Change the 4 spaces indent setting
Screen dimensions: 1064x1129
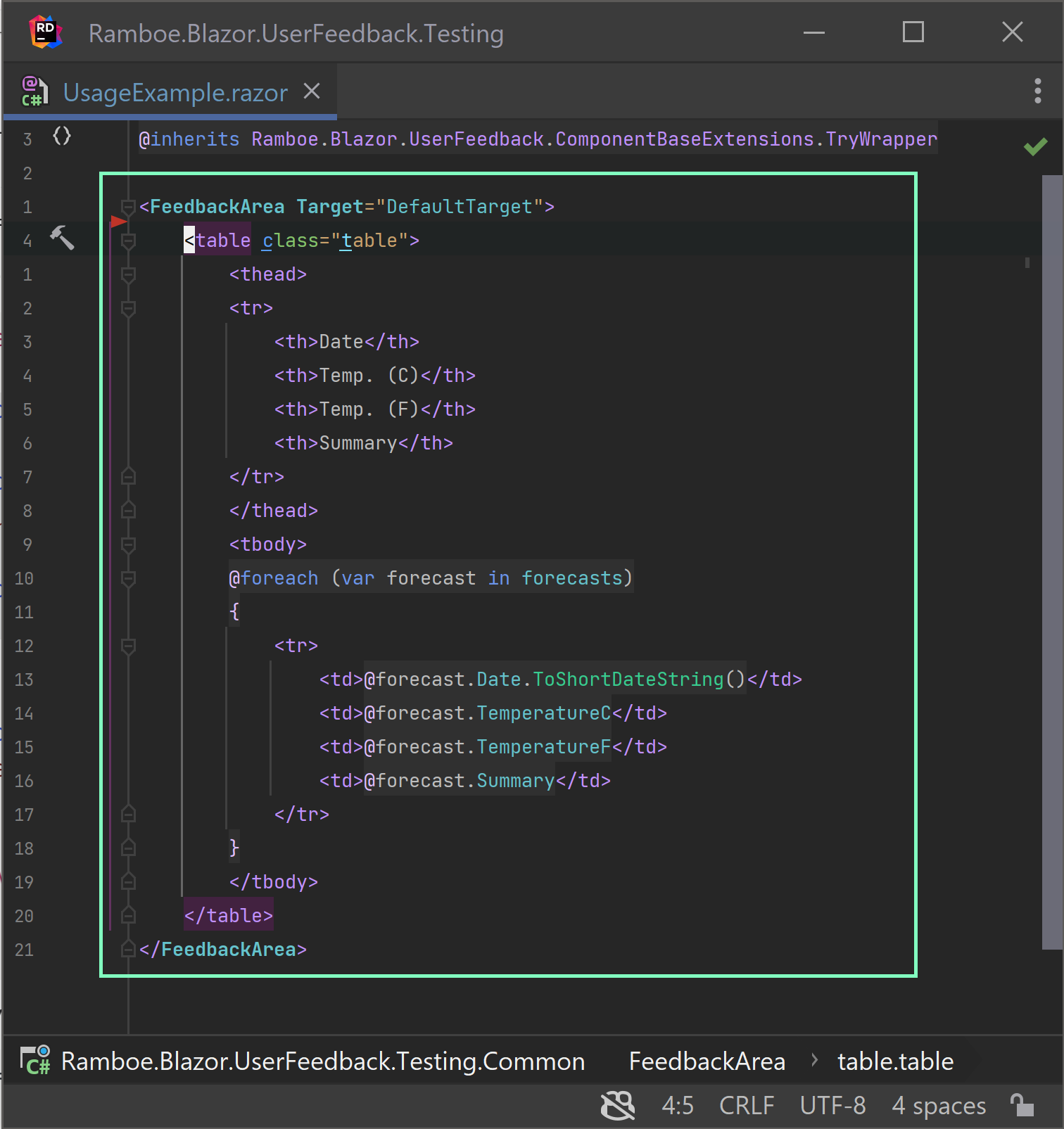pos(939,1106)
